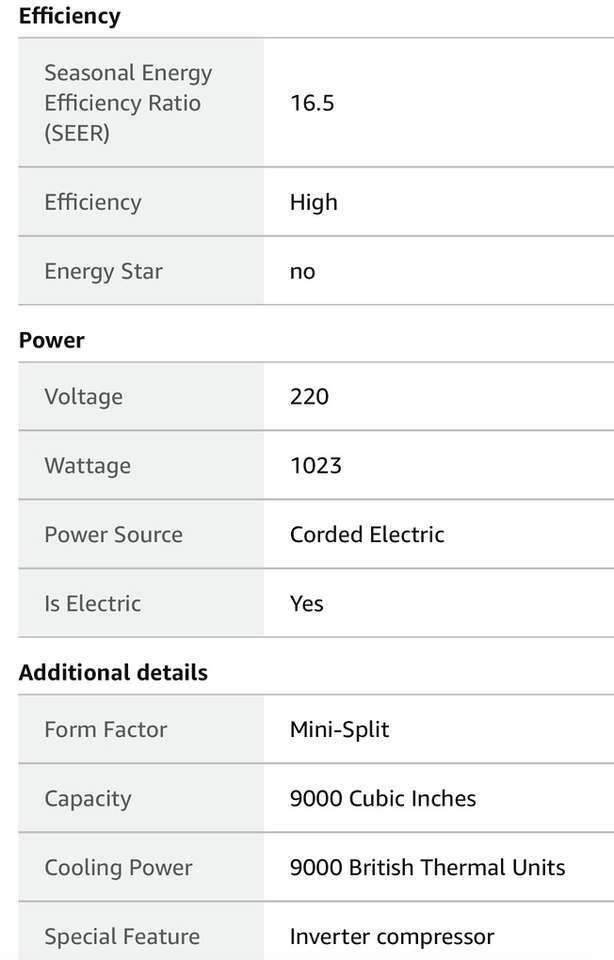This screenshot has width=614, height=960.
Task: Click the Wattage row label
Action: pos(87,465)
